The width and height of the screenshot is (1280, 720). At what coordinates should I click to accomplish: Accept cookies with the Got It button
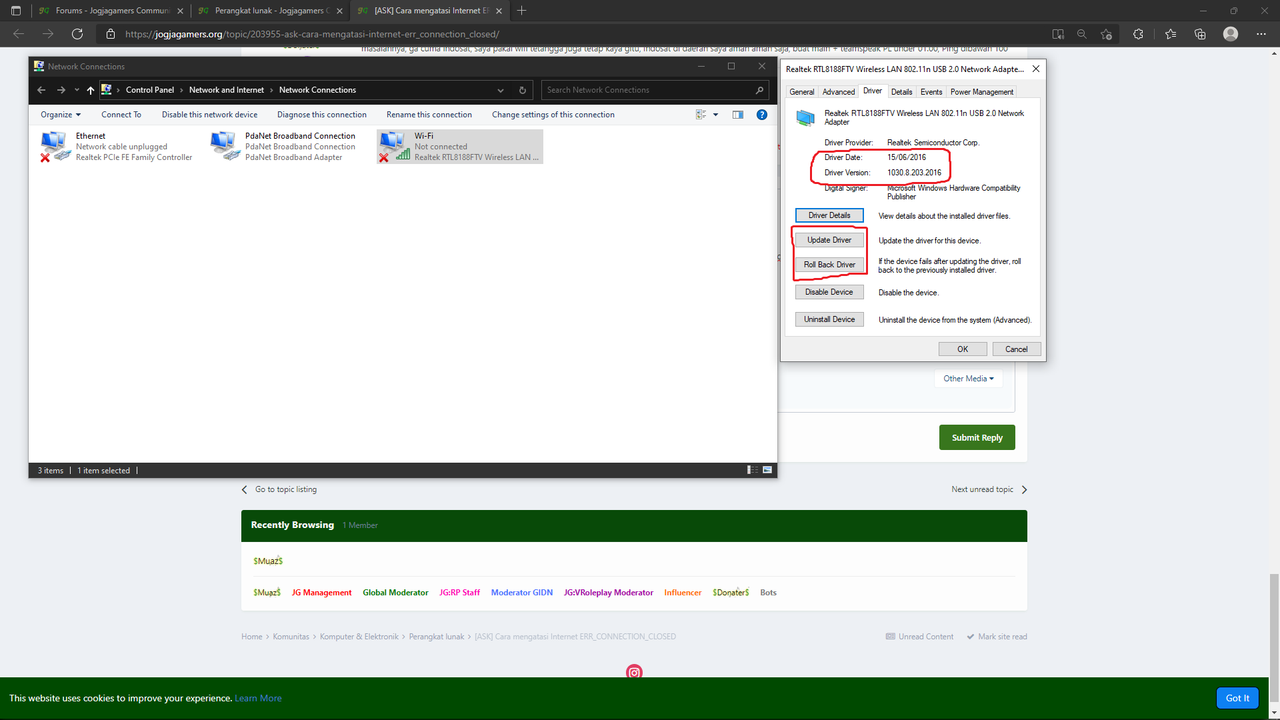1238,698
